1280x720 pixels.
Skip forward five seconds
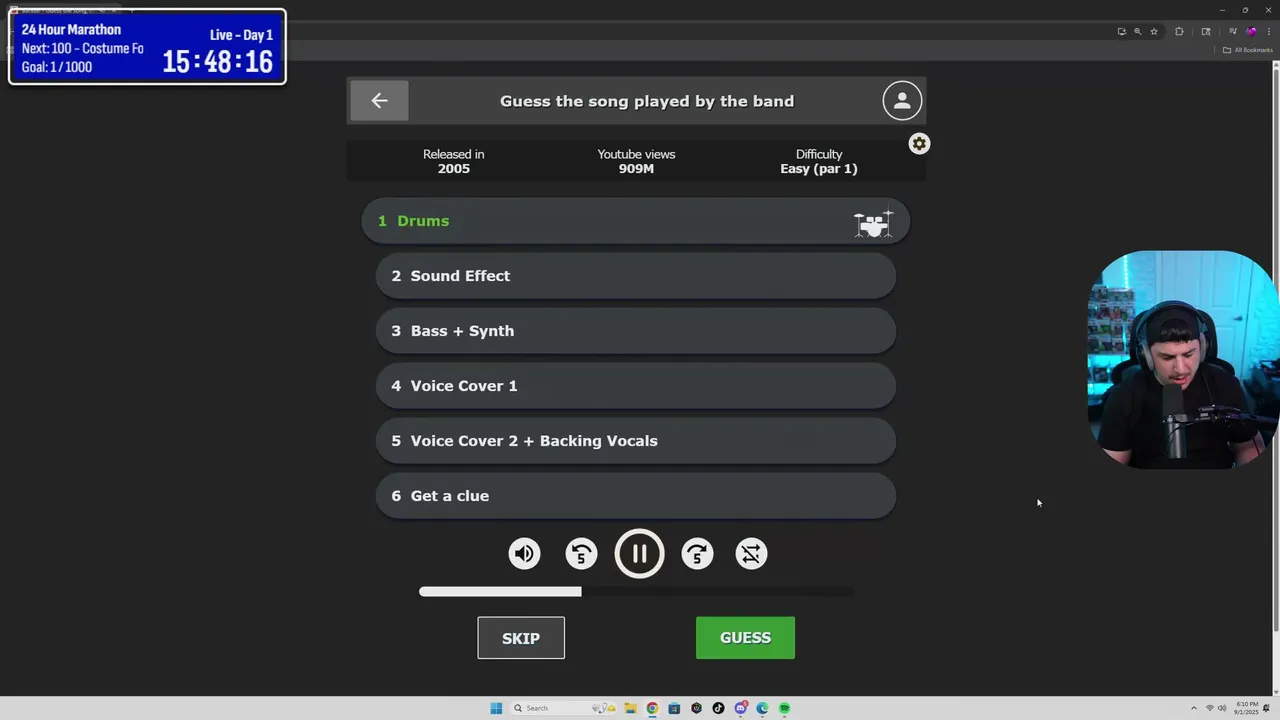point(697,554)
